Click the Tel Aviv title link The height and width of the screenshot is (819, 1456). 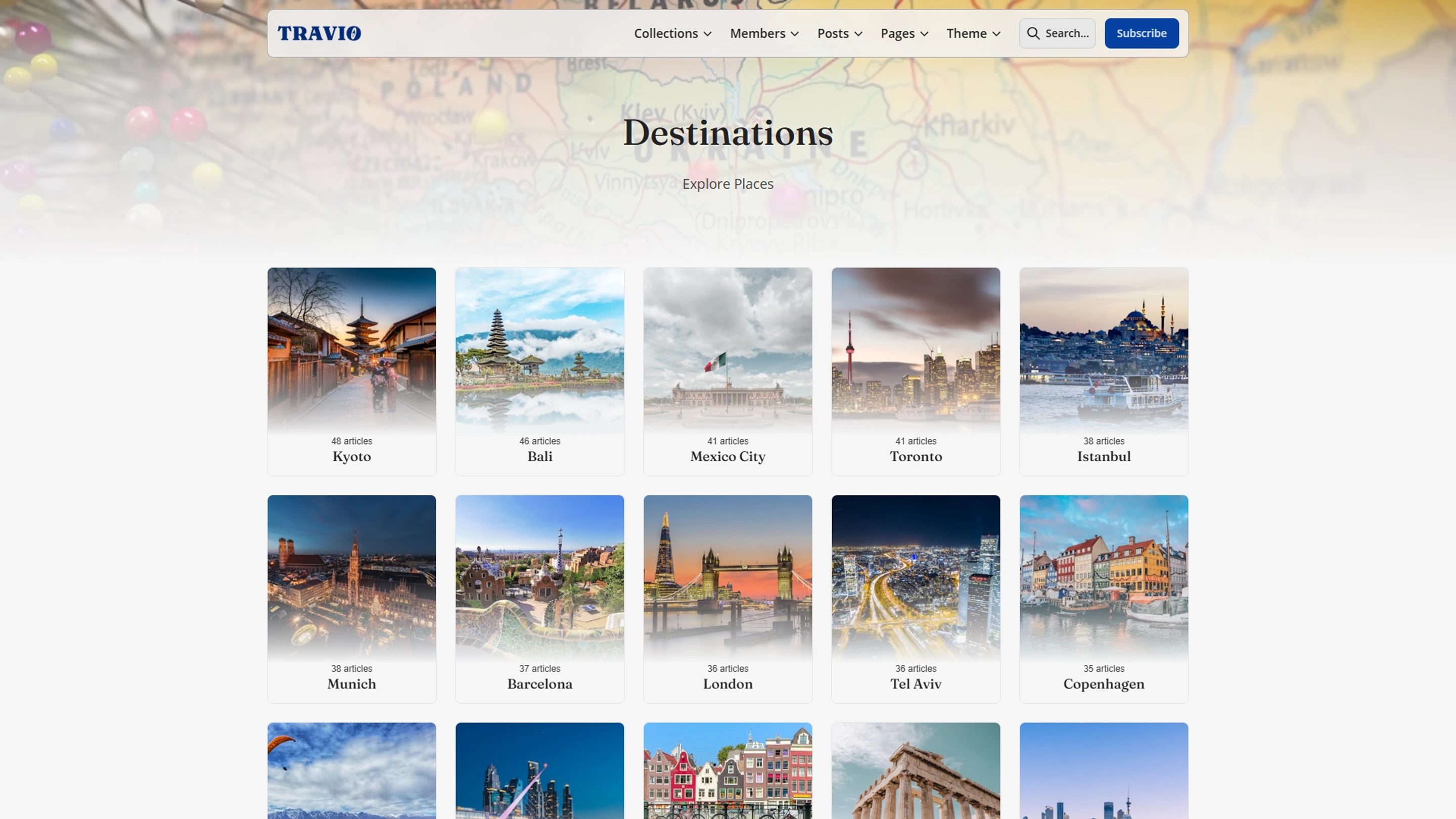916,684
